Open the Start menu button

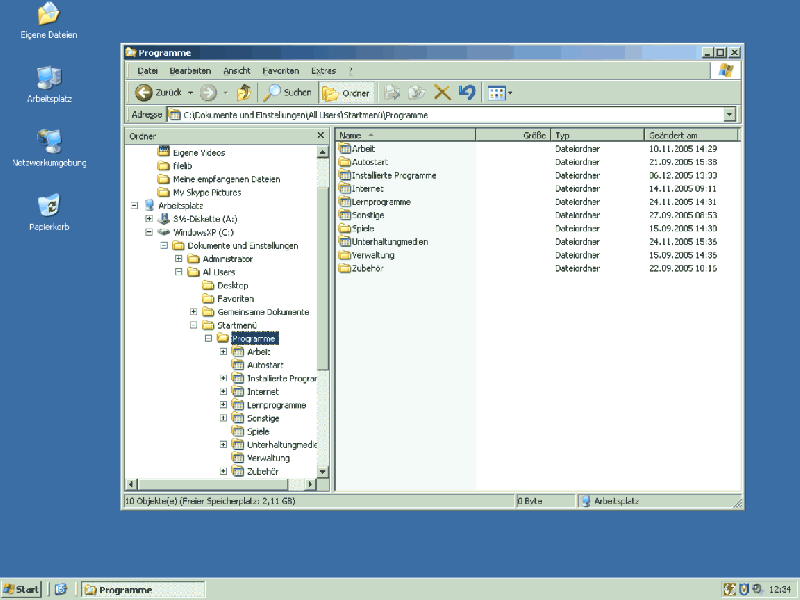(x=21, y=589)
